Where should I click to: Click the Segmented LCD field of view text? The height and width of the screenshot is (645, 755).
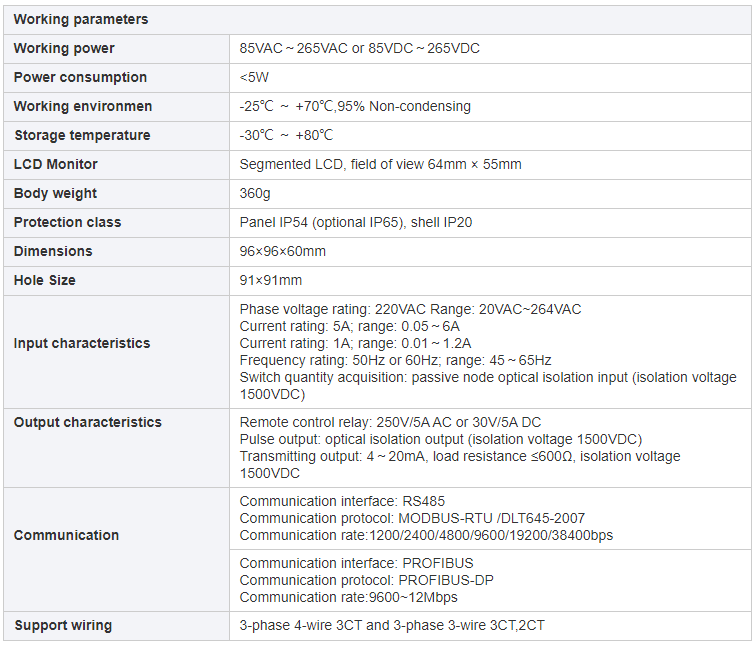coord(380,164)
